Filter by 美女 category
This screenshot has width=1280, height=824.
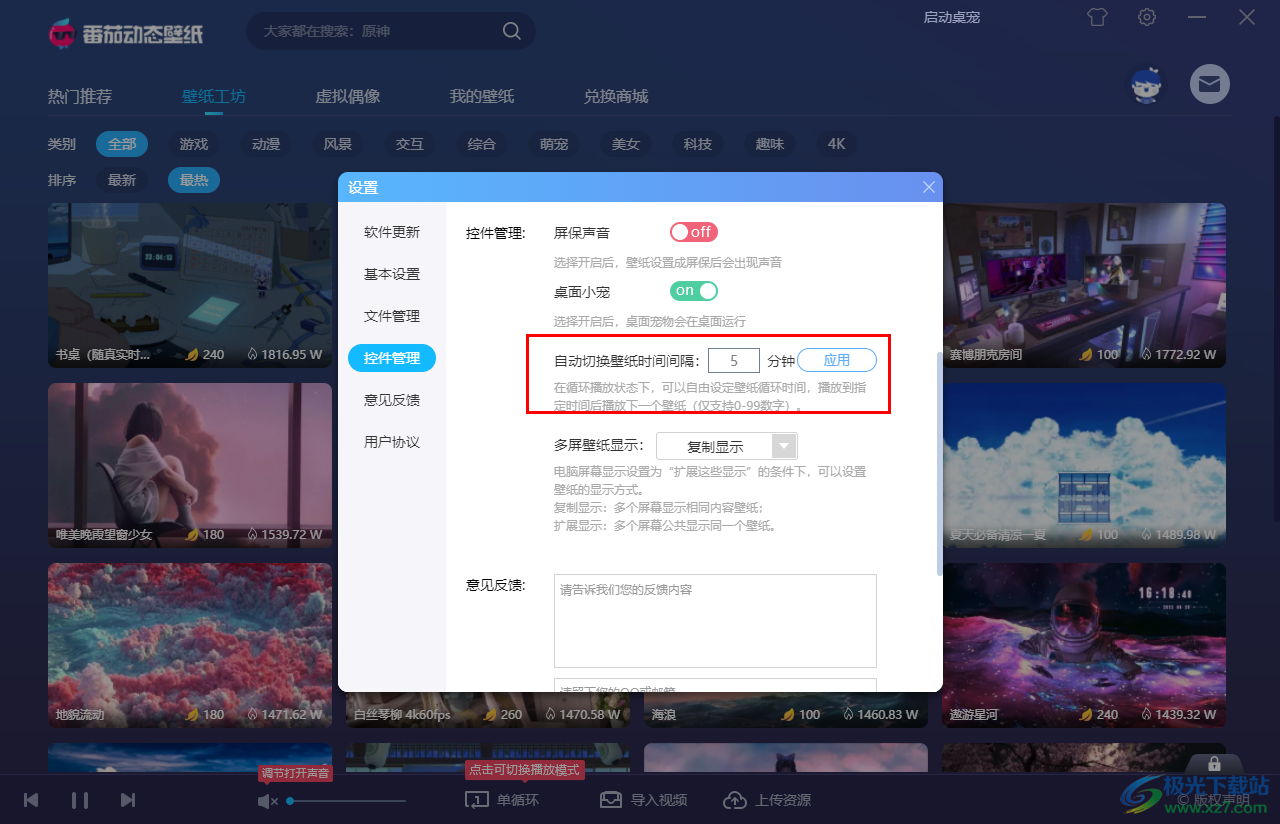pos(626,144)
